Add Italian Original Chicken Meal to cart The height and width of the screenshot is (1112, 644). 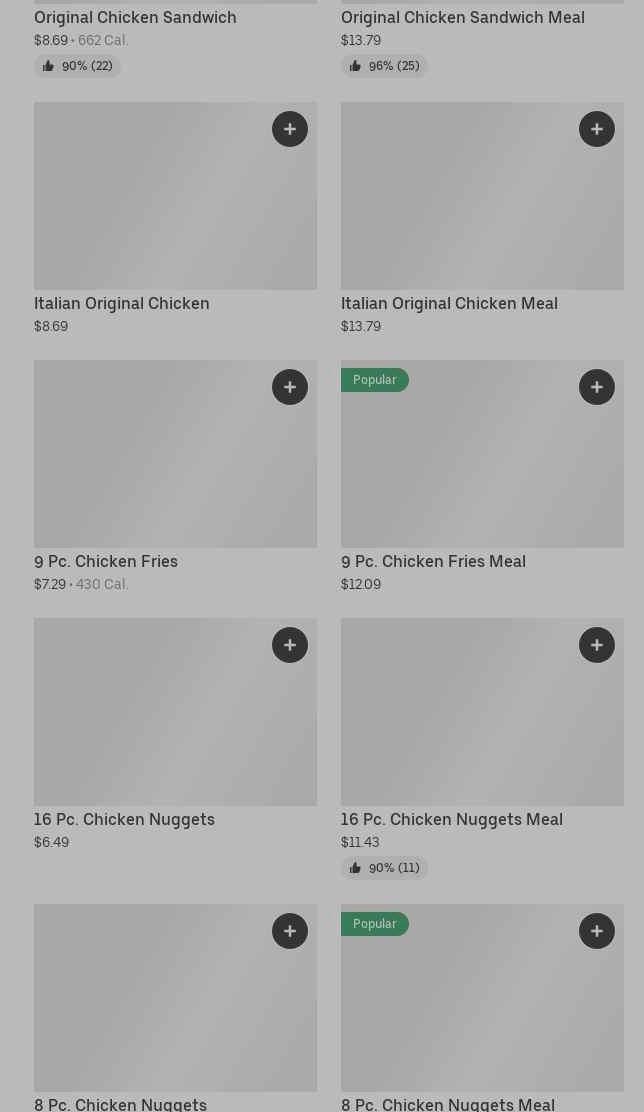[x=597, y=129]
